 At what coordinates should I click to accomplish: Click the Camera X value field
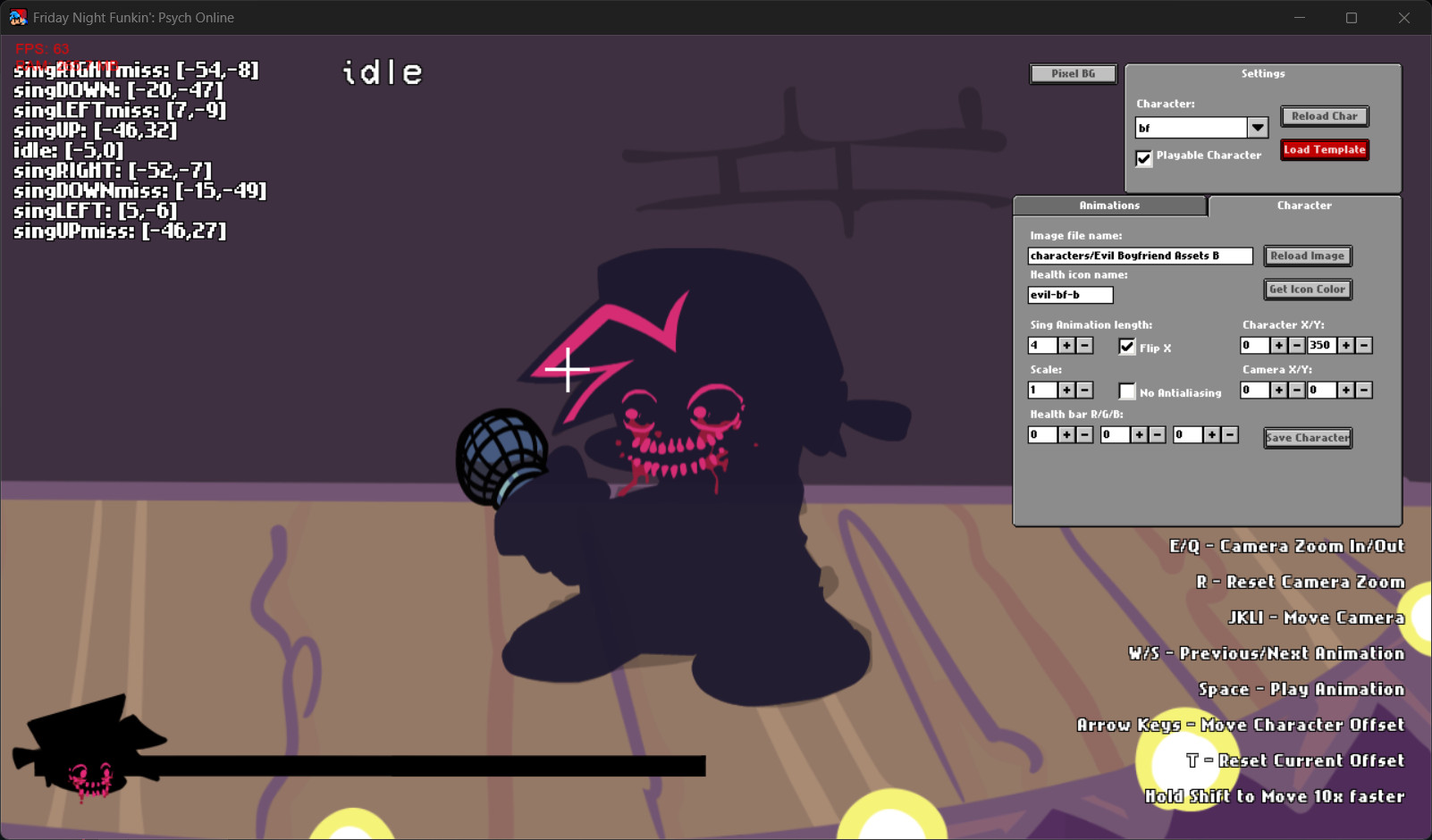coord(1255,390)
